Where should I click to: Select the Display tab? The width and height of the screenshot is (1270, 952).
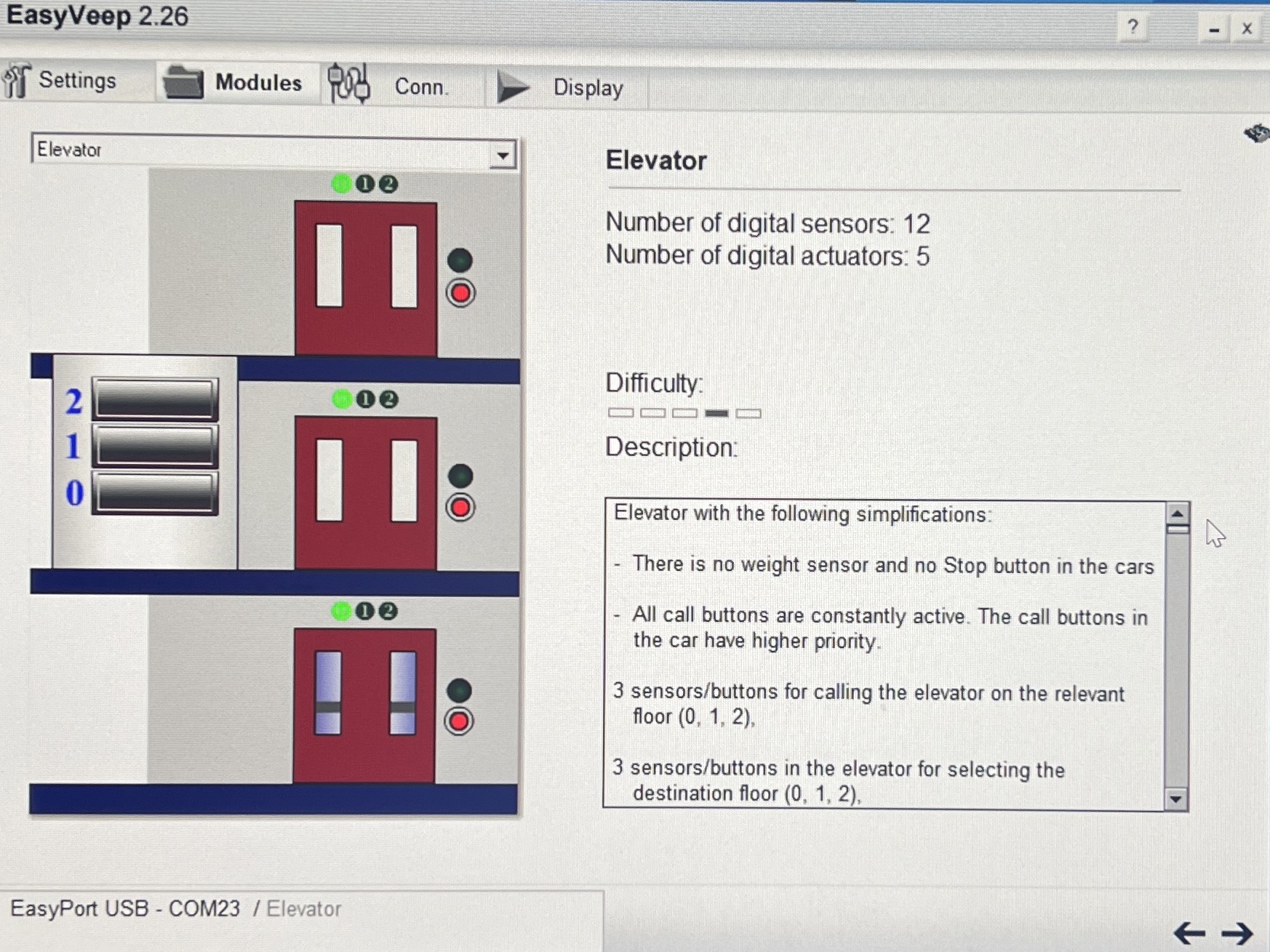pyautogui.click(x=588, y=88)
